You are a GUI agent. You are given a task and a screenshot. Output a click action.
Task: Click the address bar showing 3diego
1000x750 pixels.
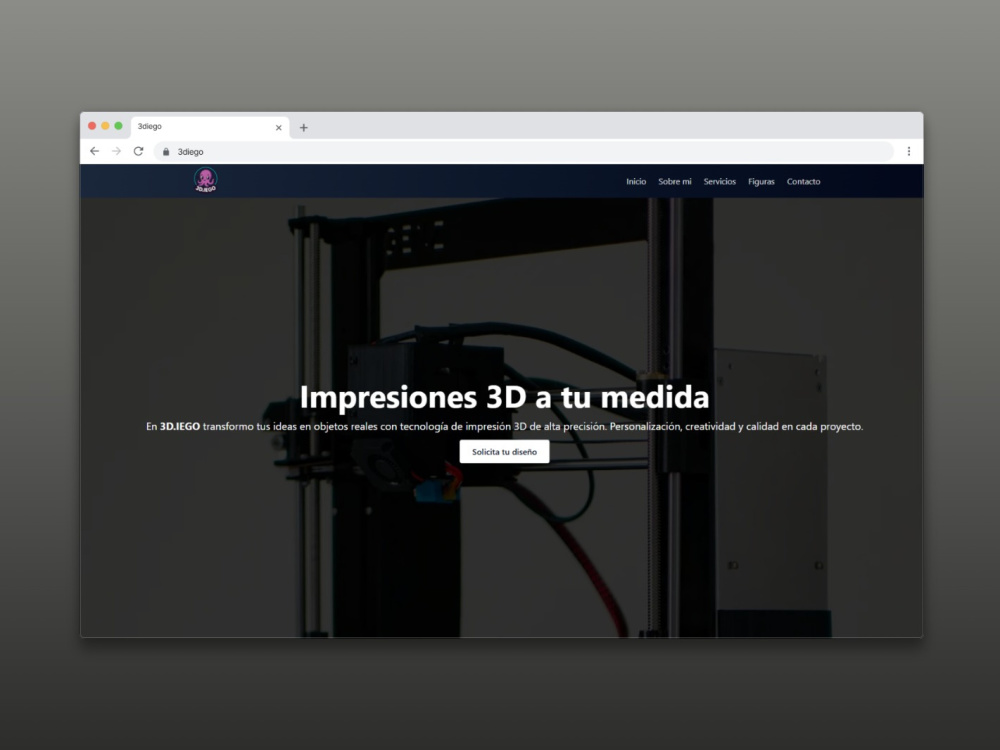(x=523, y=152)
